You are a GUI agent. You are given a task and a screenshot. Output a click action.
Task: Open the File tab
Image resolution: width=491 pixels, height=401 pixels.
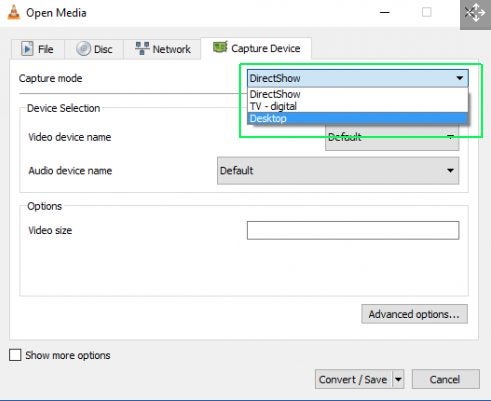tap(38, 49)
